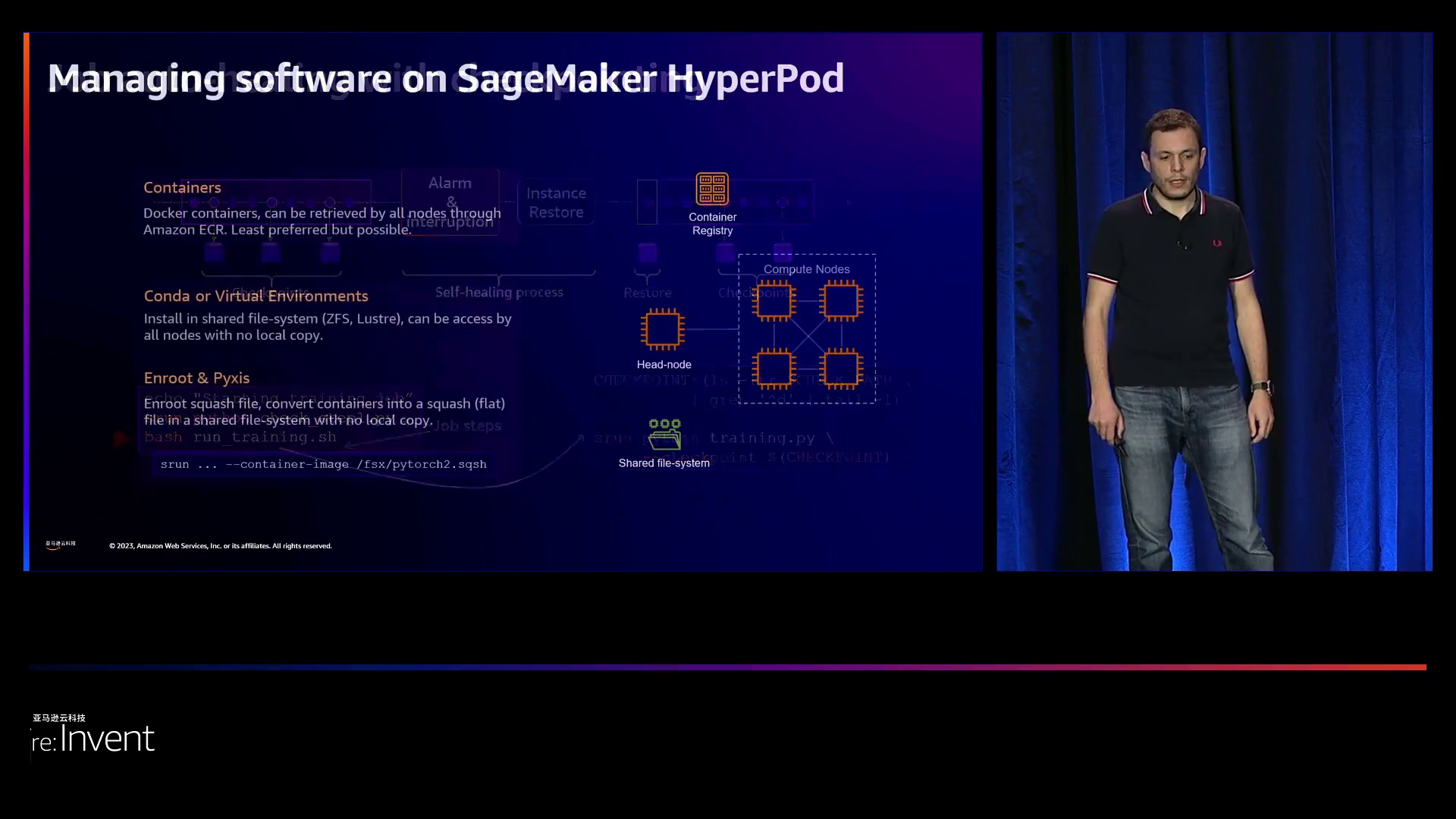
Task: Click the slide title Managing software on SageMaker HyperPod
Action: pyautogui.click(x=445, y=78)
